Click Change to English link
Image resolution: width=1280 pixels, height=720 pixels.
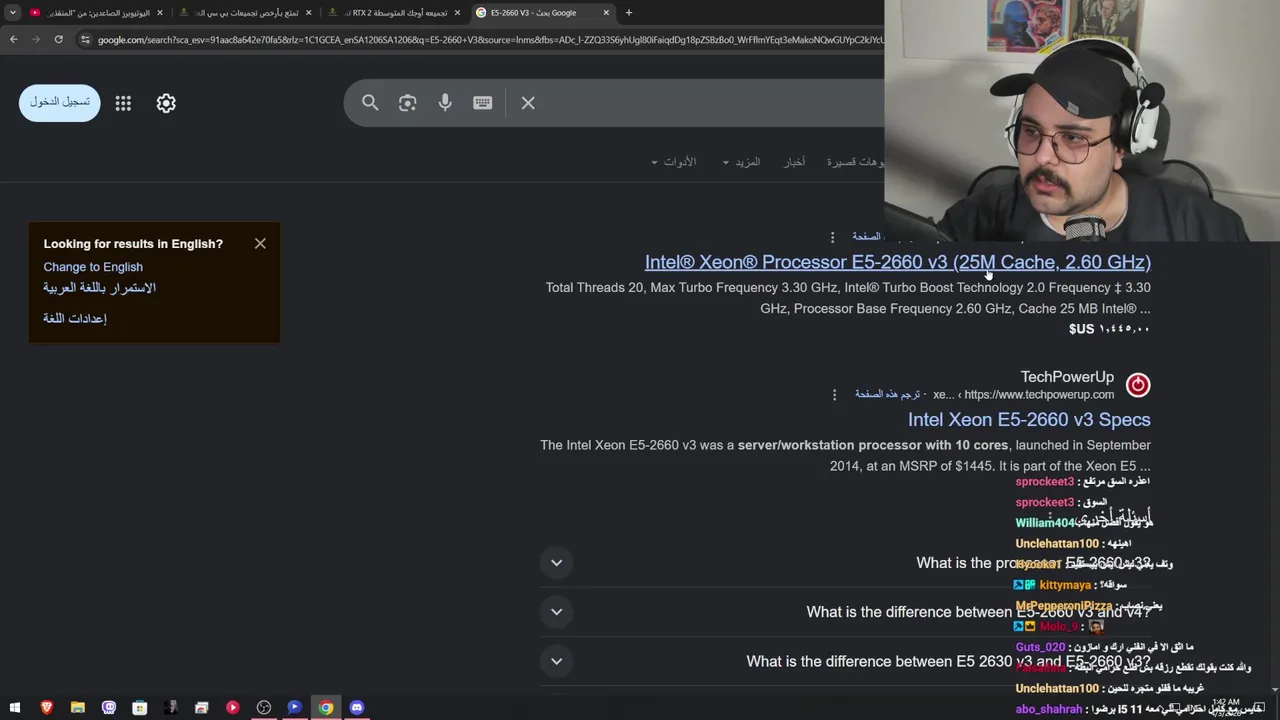tap(93, 267)
